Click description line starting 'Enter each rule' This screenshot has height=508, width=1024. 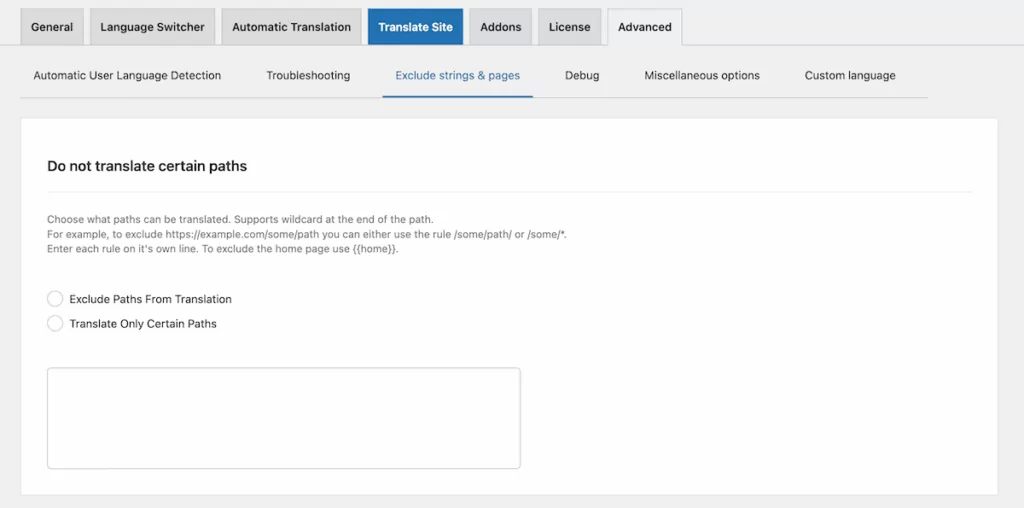coord(223,249)
